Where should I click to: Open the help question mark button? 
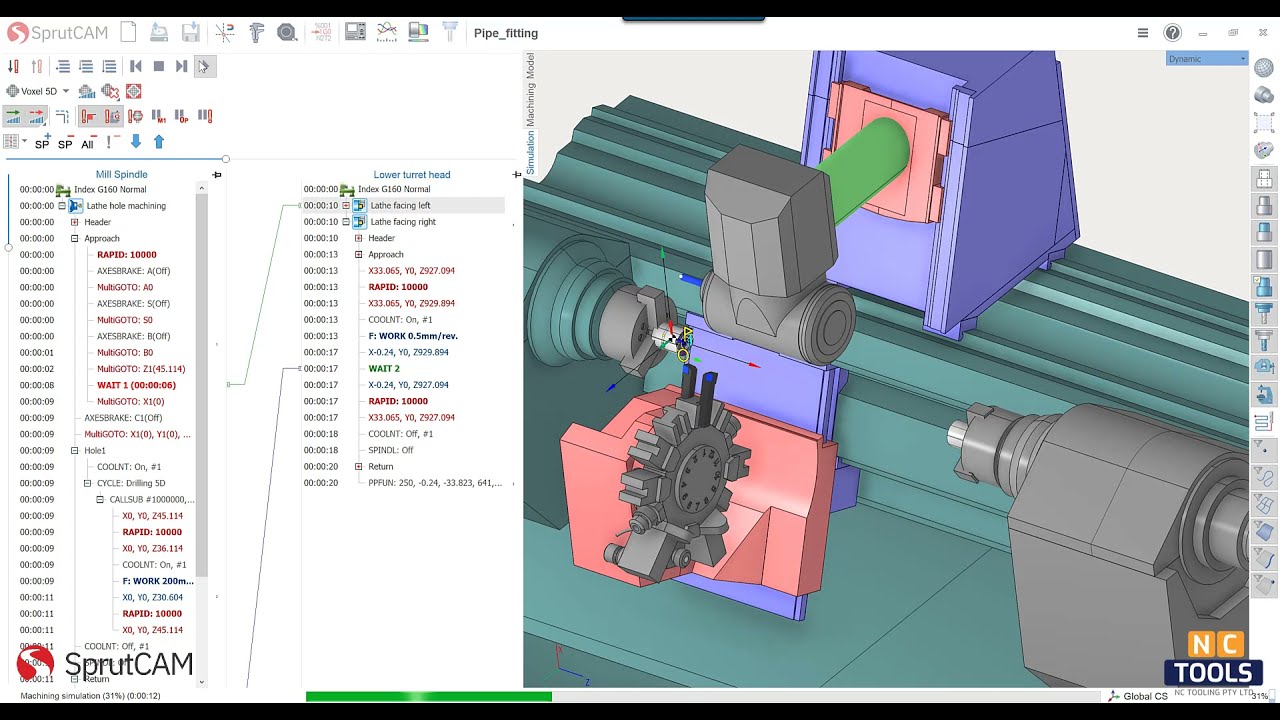(1172, 33)
